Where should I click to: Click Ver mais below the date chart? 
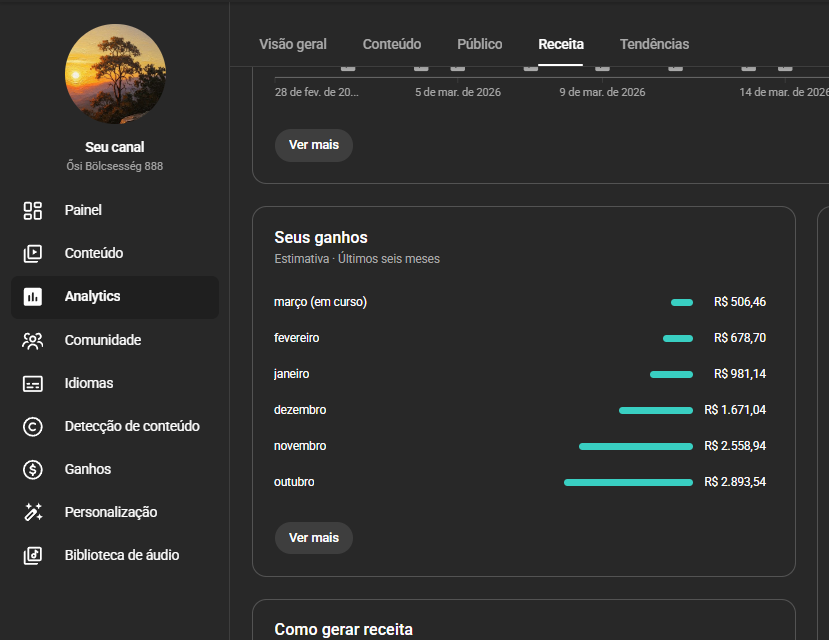coord(314,145)
